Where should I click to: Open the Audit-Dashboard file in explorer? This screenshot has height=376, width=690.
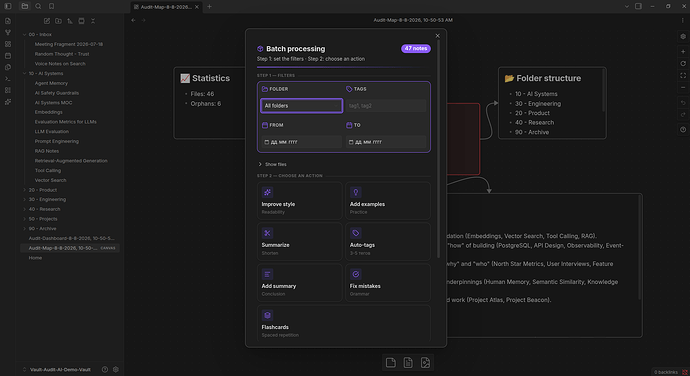71,238
